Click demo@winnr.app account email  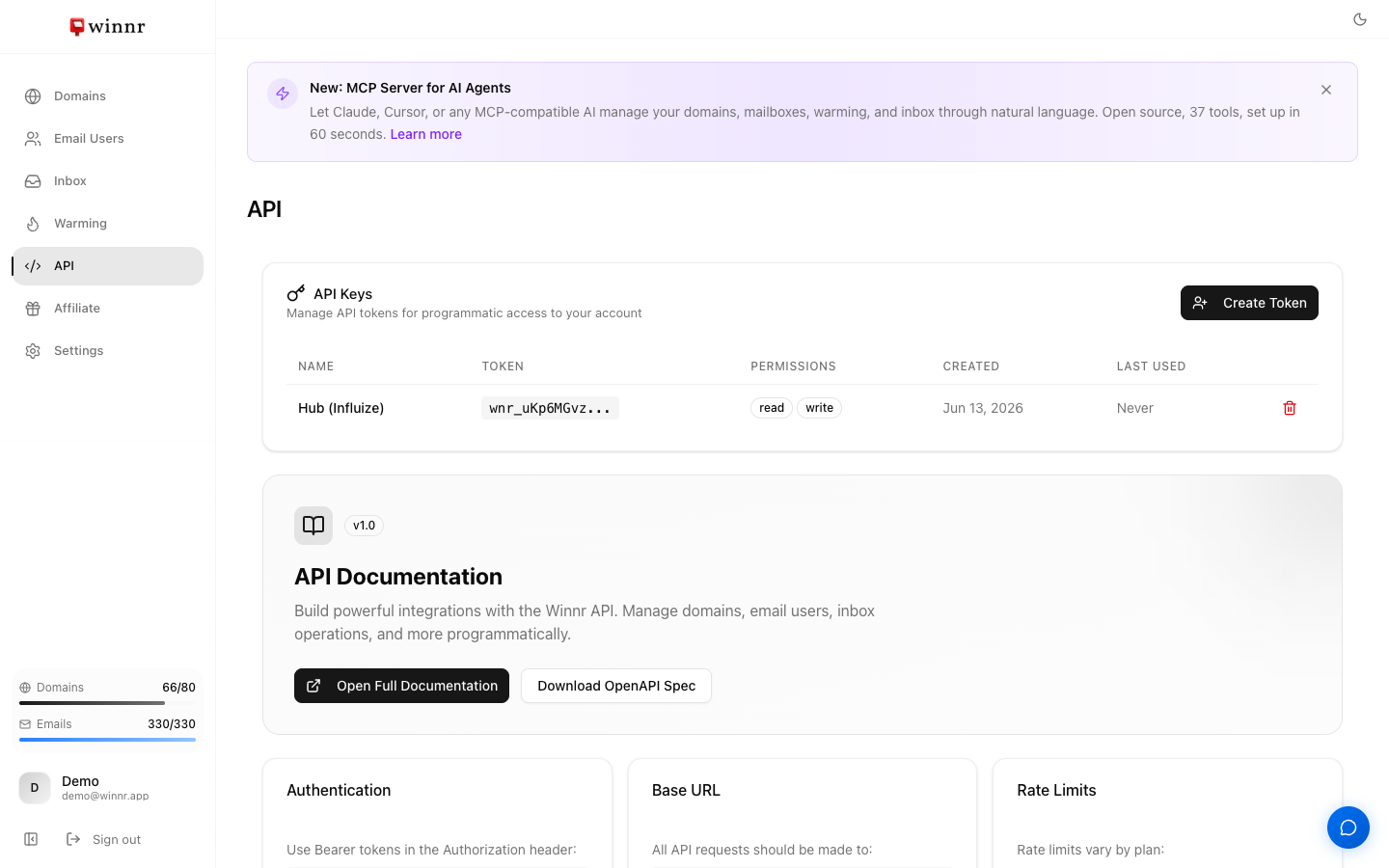click(105, 797)
